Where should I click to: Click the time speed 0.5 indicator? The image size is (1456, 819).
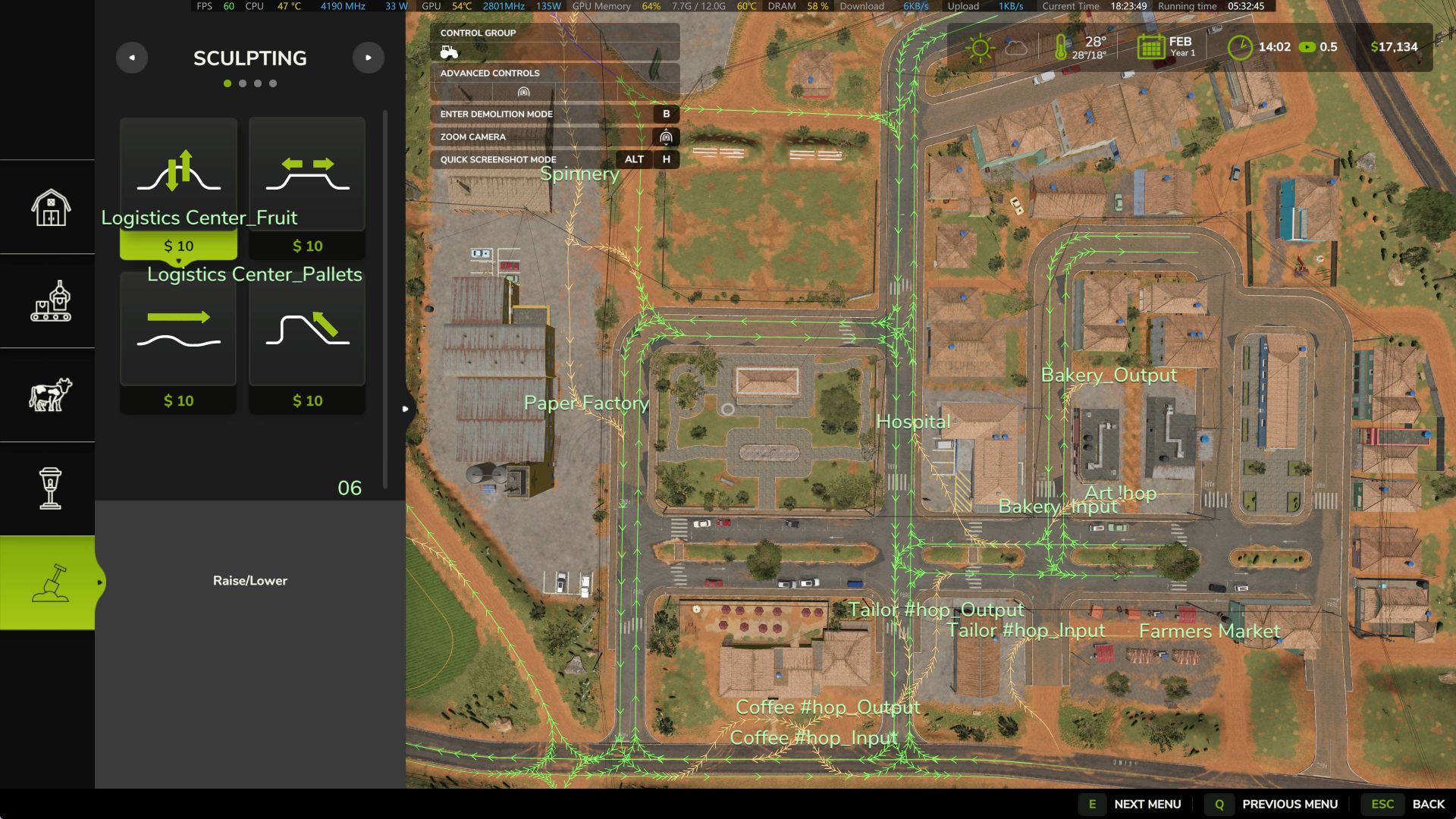pos(1318,47)
